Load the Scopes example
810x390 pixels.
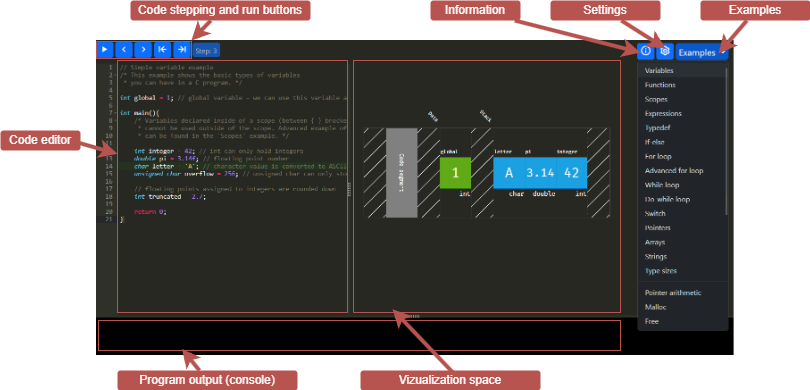[682, 99]
